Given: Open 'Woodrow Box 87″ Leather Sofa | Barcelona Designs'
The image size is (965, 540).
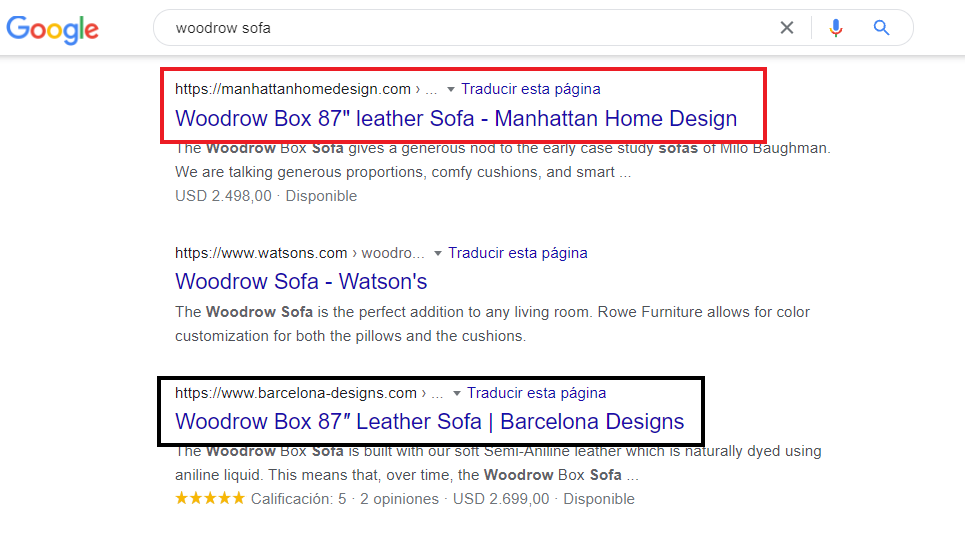Looking at the screenshot, I should (430, 421).
